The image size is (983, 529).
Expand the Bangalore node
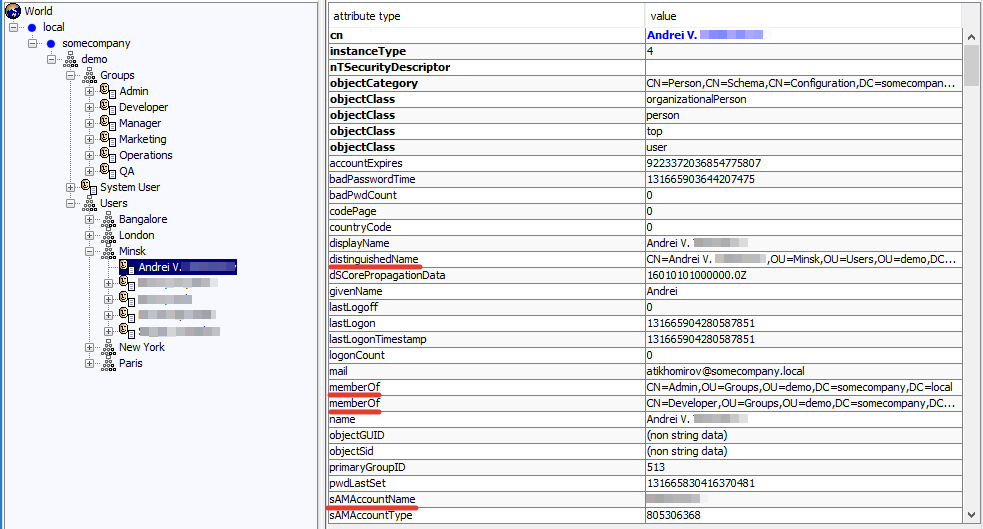click(90, 219)
